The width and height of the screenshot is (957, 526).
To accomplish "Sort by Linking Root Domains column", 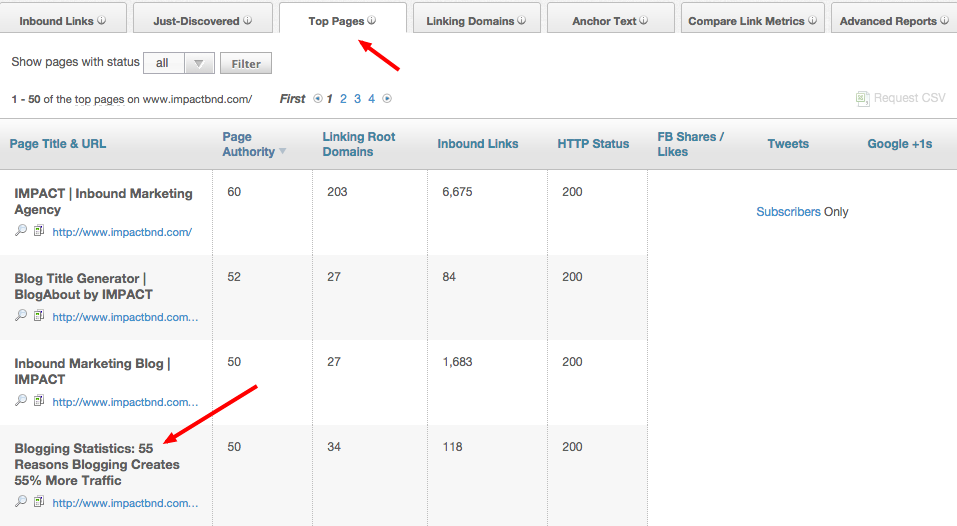I will [359, 144].
